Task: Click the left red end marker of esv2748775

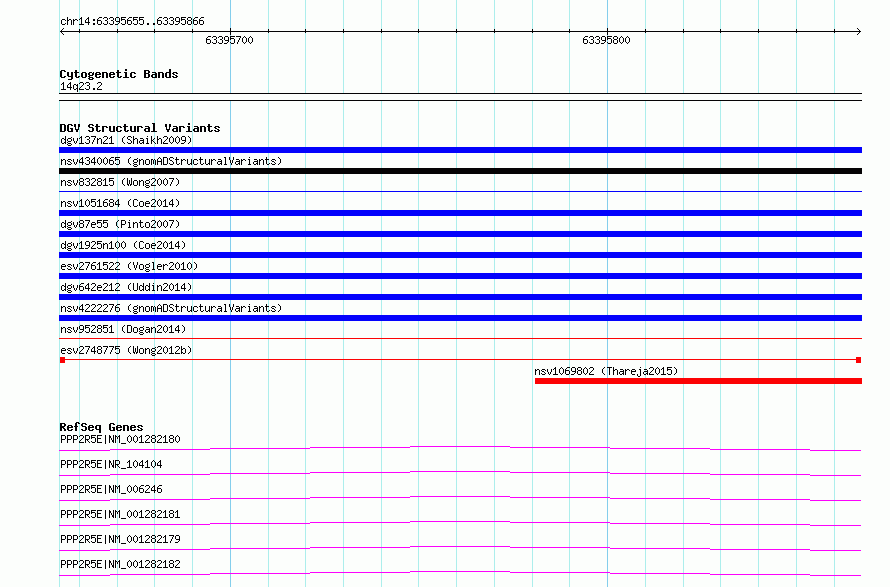Action: coord(62,360)
